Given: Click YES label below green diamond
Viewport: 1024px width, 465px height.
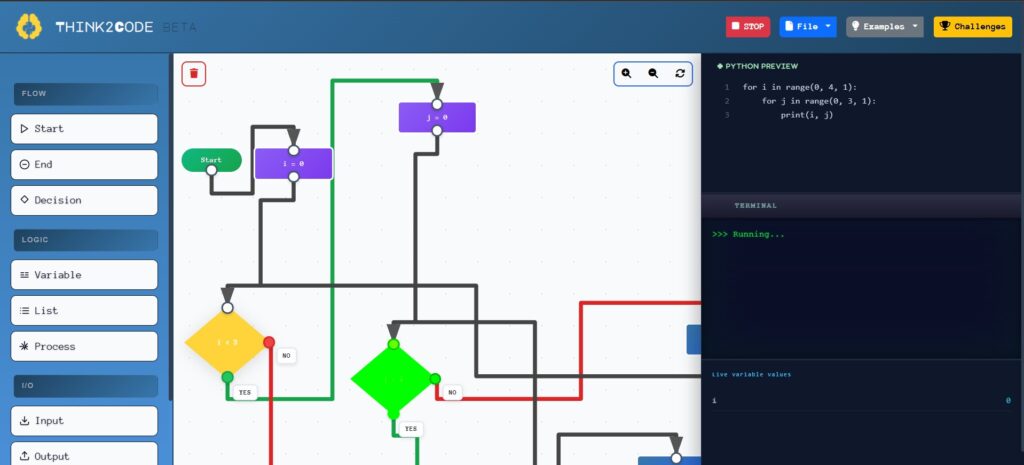Looking at the screenshot, I should coord(411,429).
